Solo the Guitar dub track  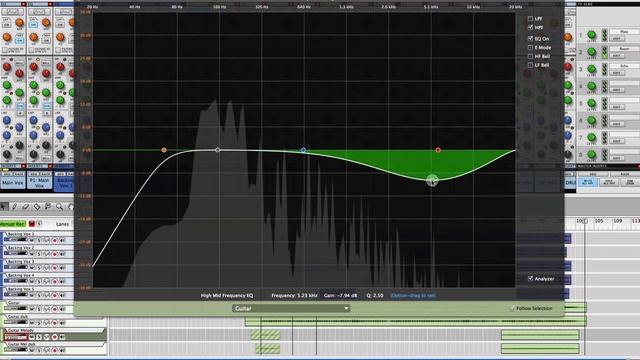pos(39,323)
